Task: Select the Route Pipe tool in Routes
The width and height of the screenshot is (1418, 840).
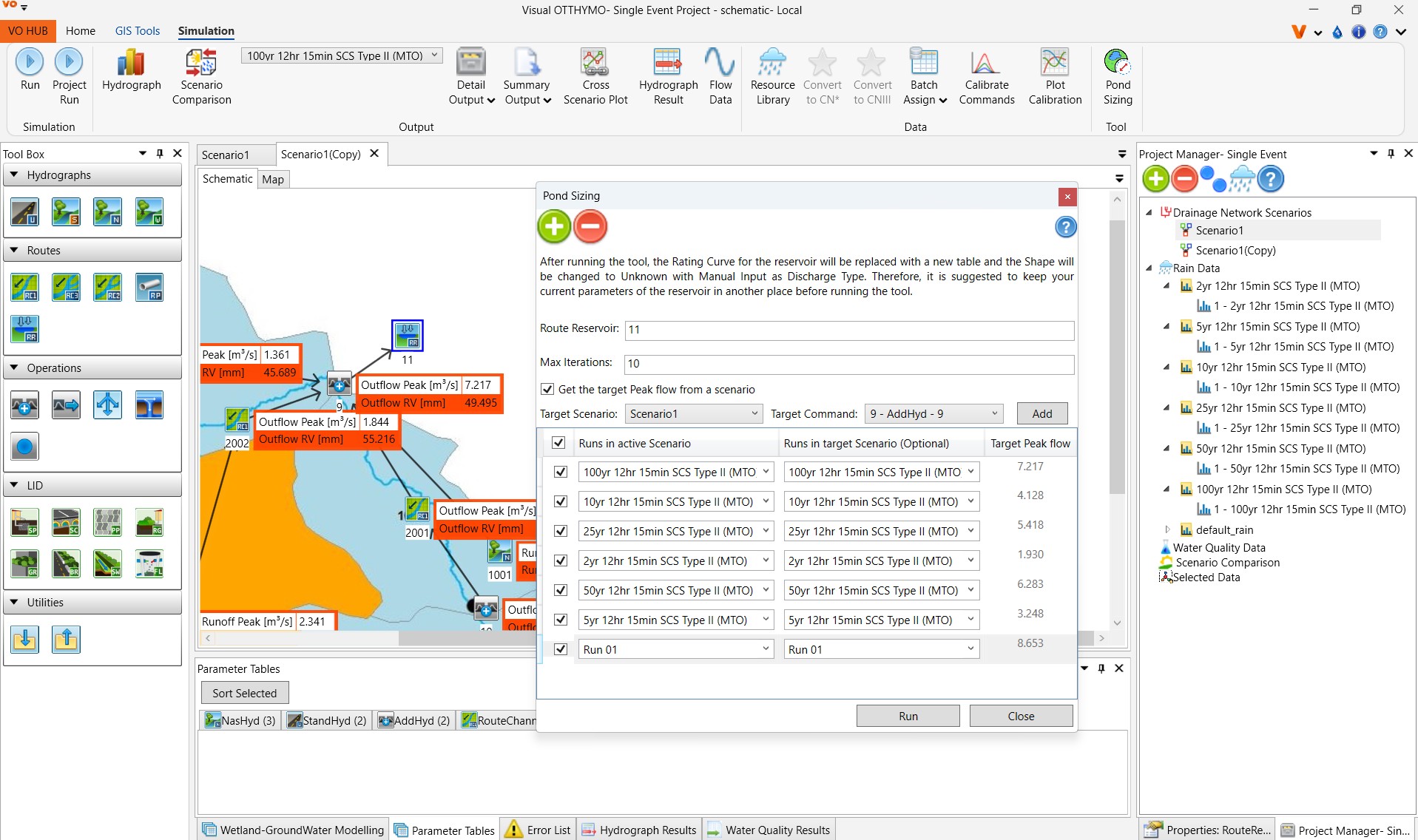Action: (x=149, y=287)
